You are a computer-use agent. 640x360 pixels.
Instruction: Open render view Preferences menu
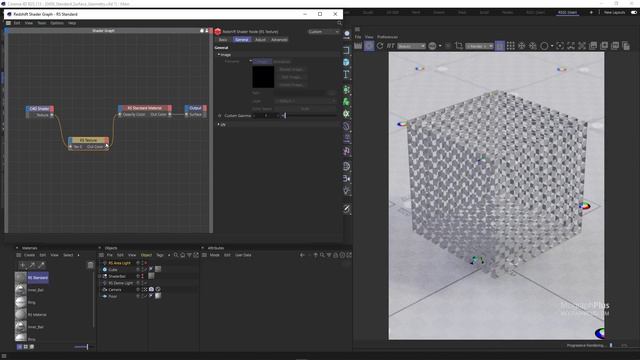[387, 37]
